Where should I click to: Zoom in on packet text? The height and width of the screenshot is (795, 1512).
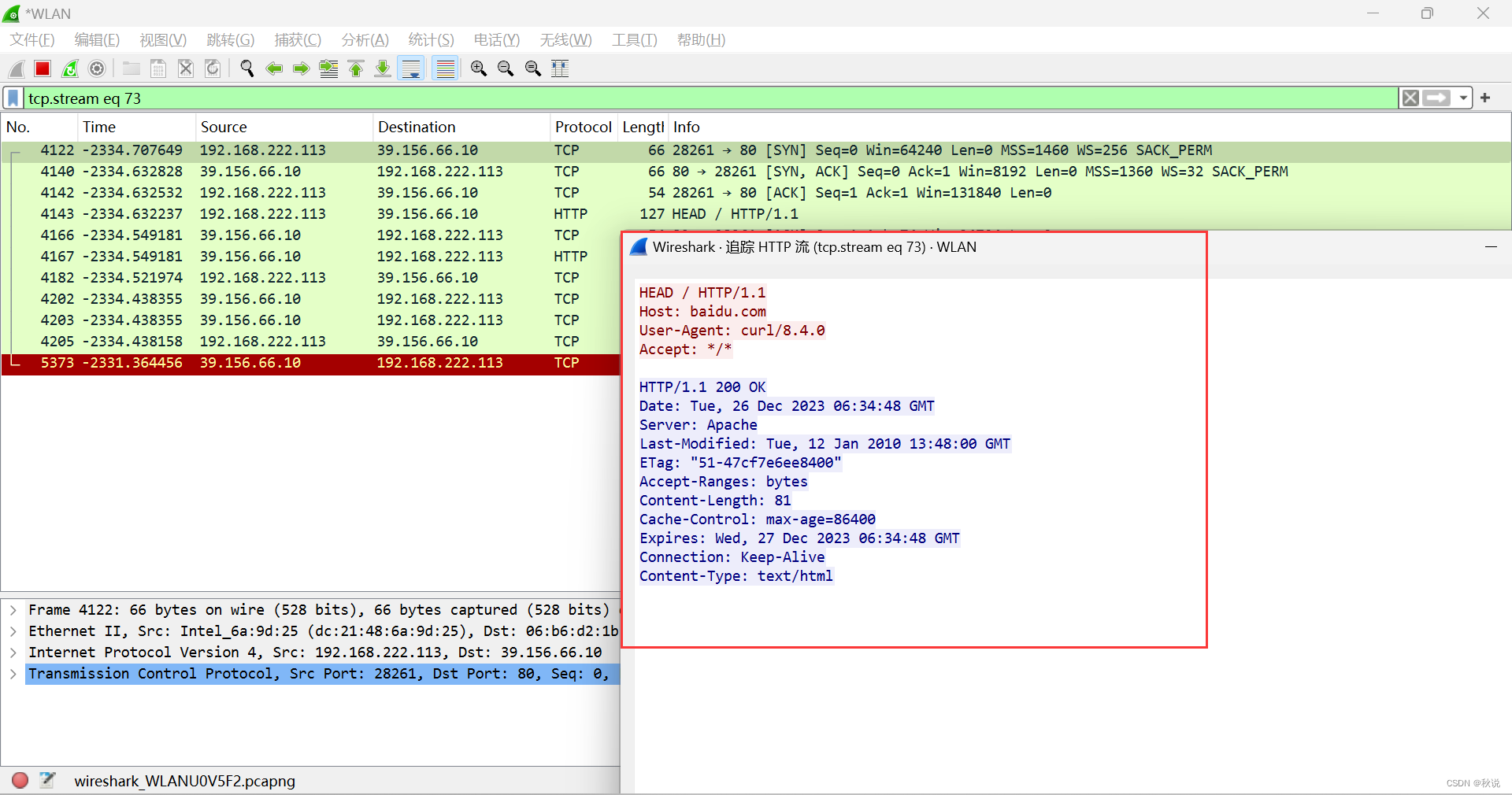pyautogui.click(x=479, y=68)
